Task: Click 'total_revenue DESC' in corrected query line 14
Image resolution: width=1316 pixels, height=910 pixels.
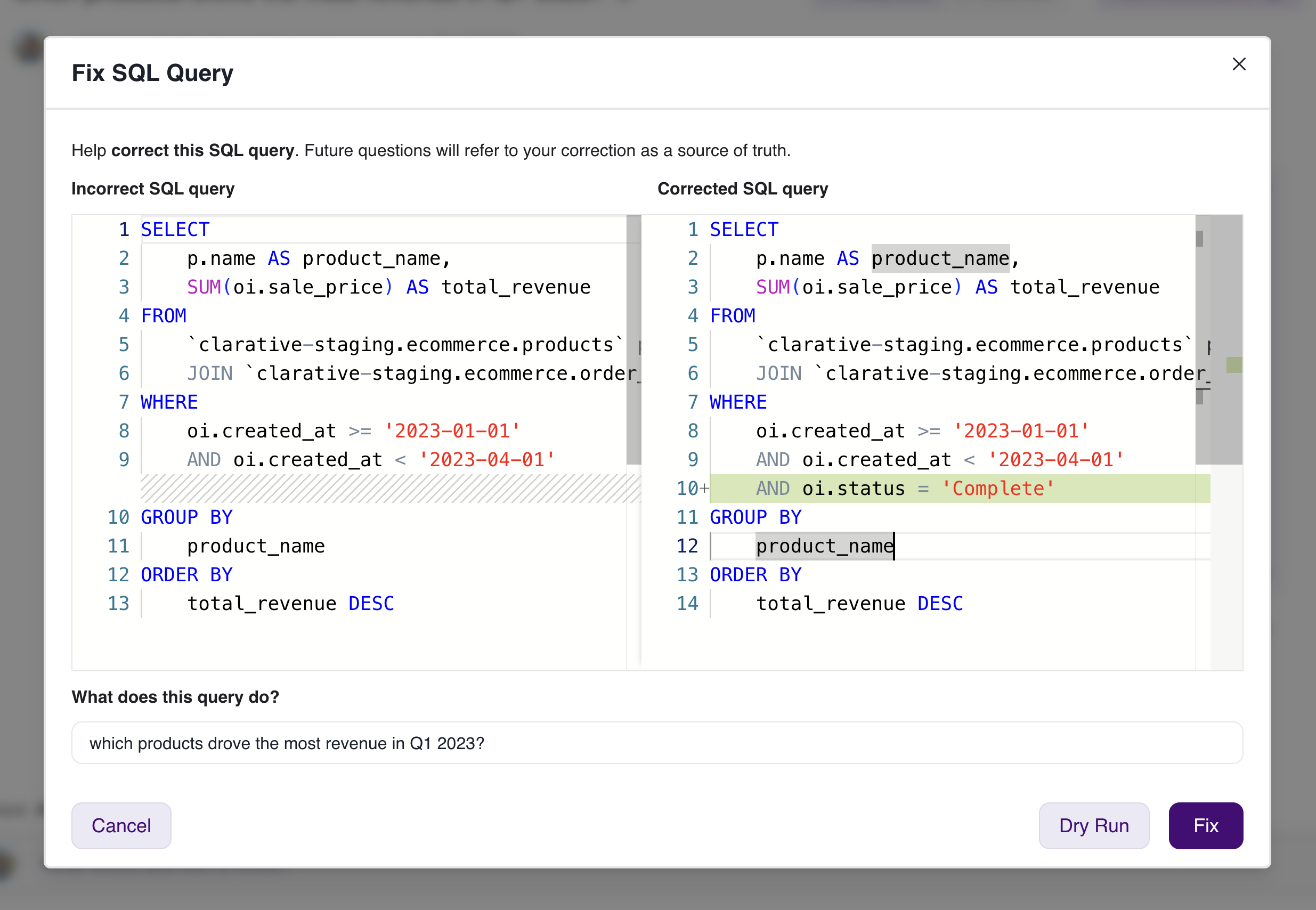Action: tap(859, 603)
